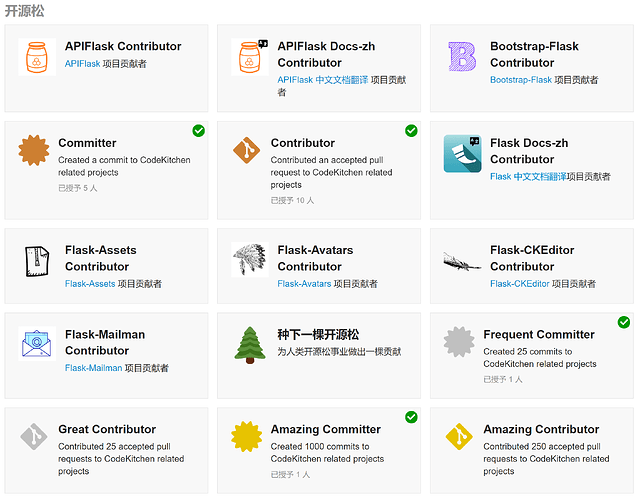This screenshot has width=641, height=500.
Task: Open the Bootstrap-Flask project link
Action: tap(520, 80)
